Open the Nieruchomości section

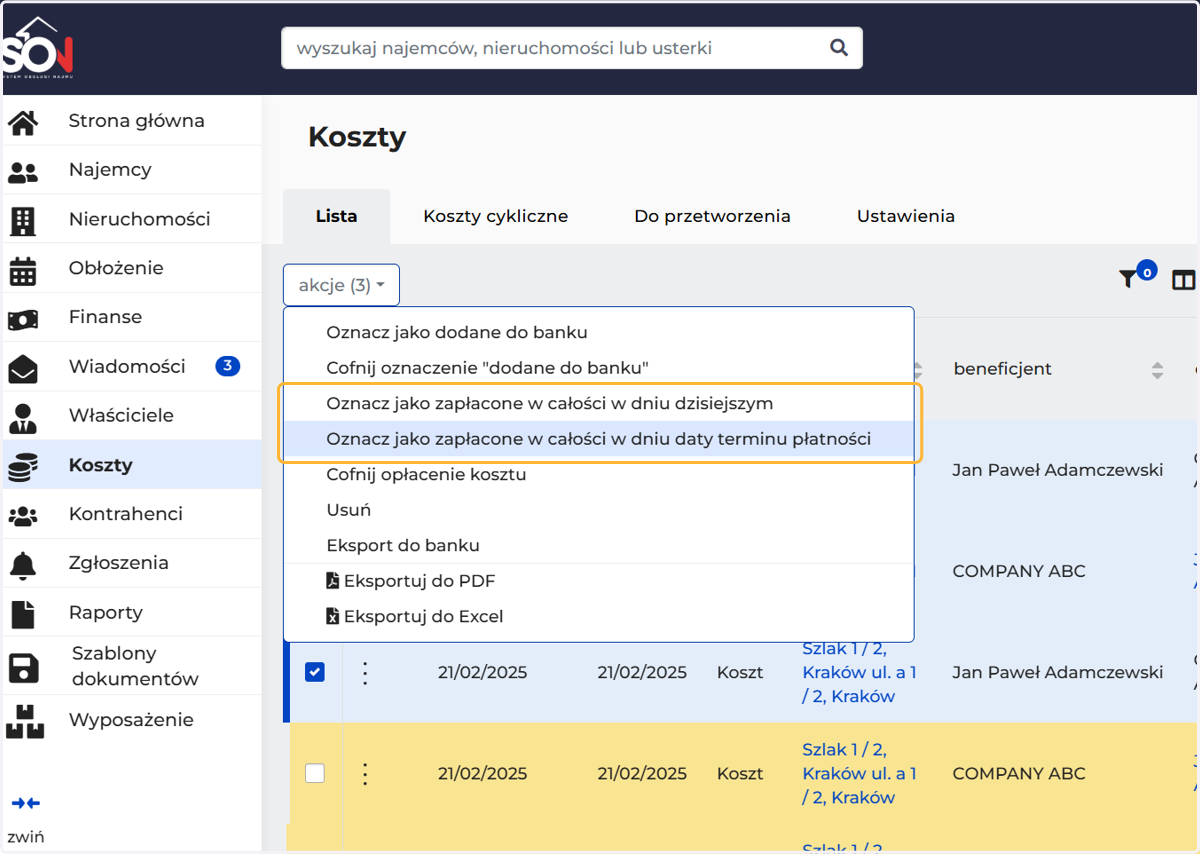[139, 219]
